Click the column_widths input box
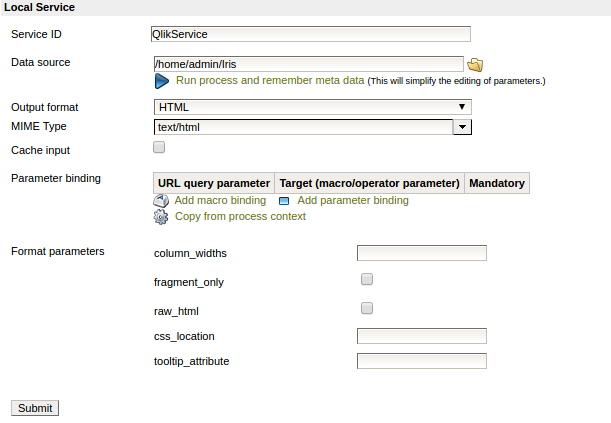 pos(421,253)
